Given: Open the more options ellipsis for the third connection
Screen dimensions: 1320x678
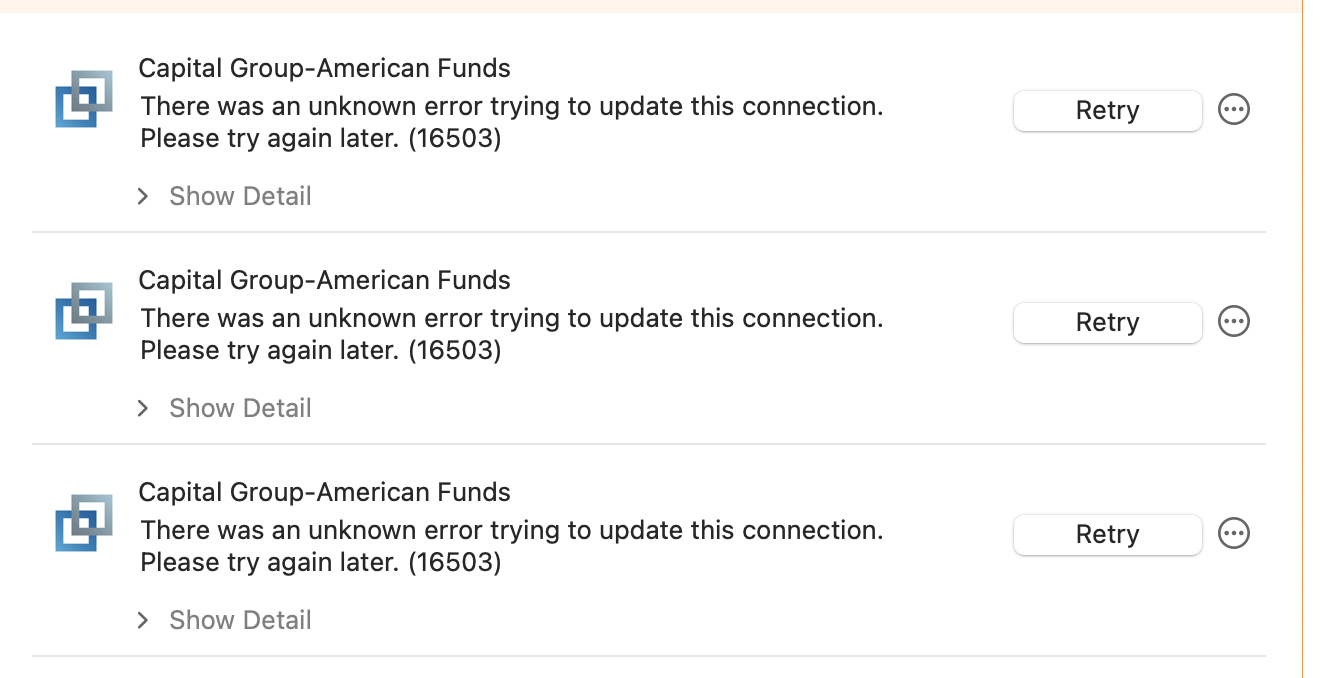Looking at the screenshot, I should point(1234,533).
